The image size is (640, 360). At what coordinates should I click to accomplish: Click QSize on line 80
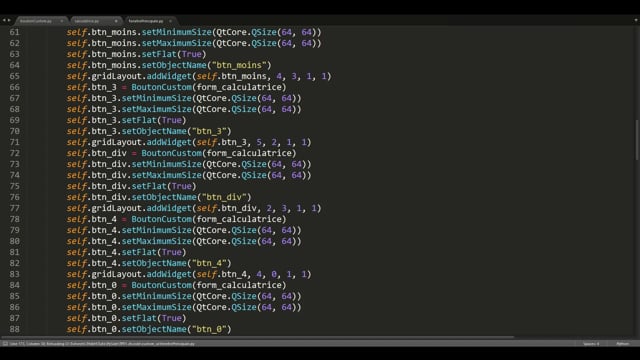pyautogui.click(x=244, y=241)
